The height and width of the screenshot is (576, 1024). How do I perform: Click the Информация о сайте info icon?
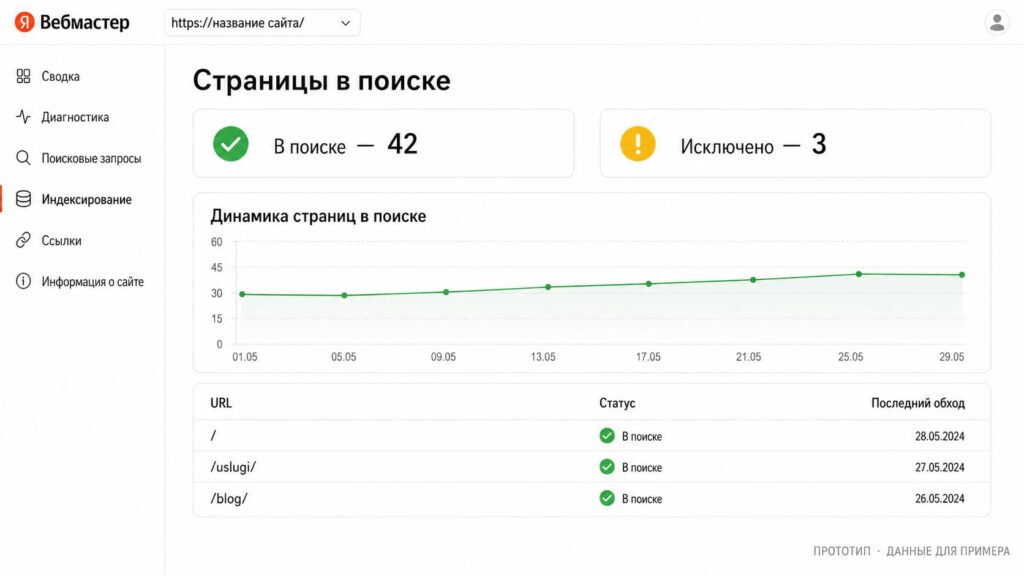(x=24, y=281)
